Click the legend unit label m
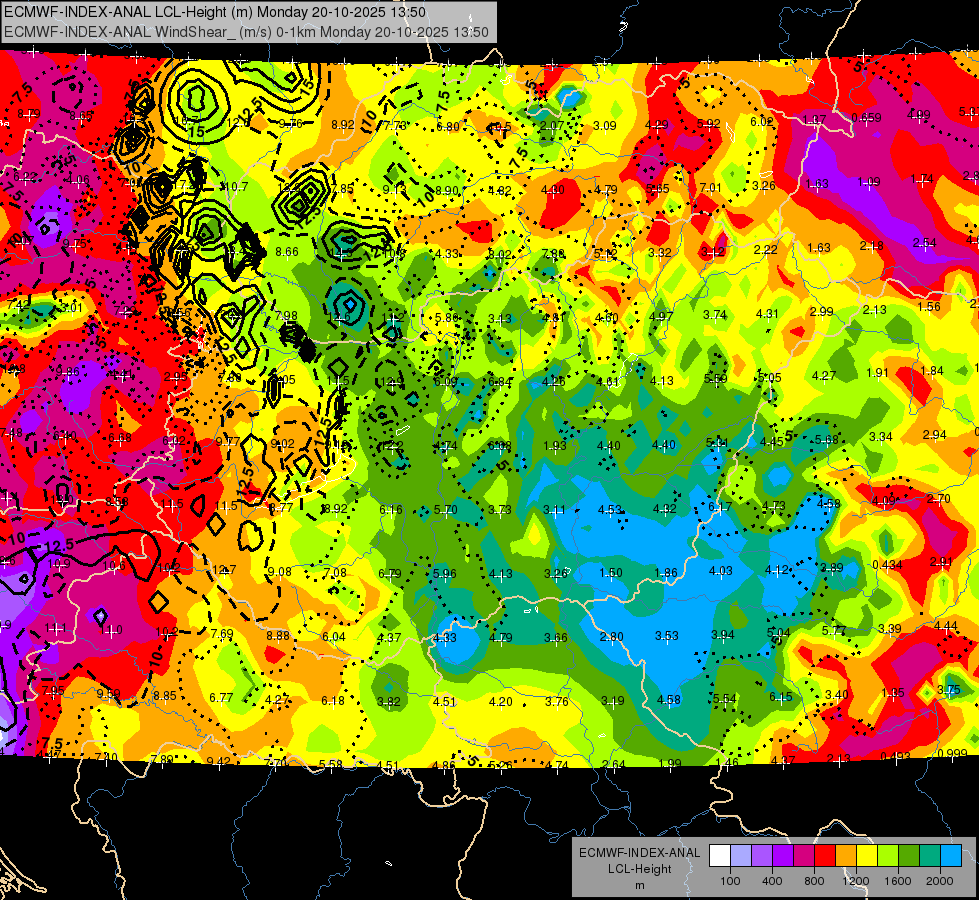Viewport: 979px width, 900px height. point(639,885)
